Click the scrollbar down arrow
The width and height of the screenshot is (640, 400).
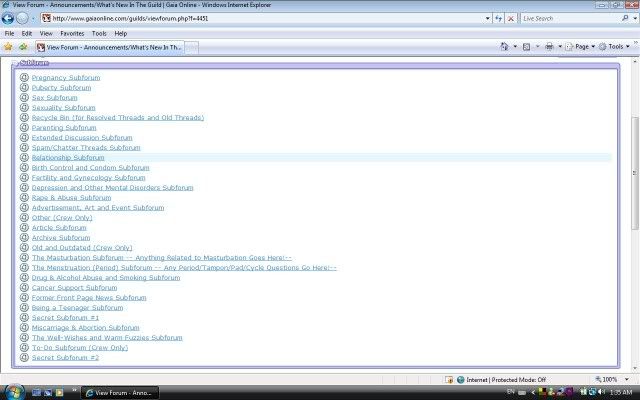click(x=634, y=369)
